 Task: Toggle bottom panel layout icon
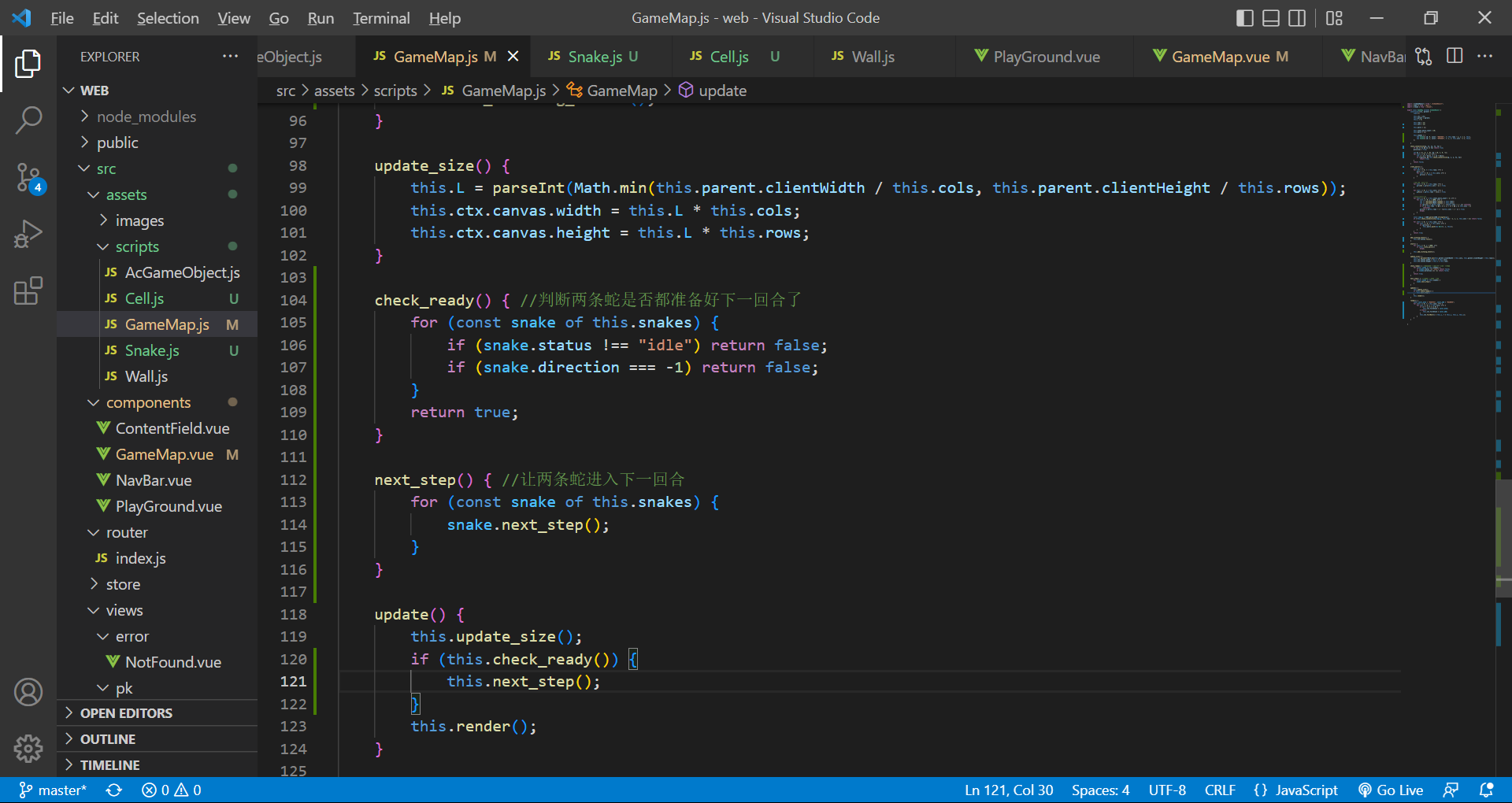[x=1271, y=18]
